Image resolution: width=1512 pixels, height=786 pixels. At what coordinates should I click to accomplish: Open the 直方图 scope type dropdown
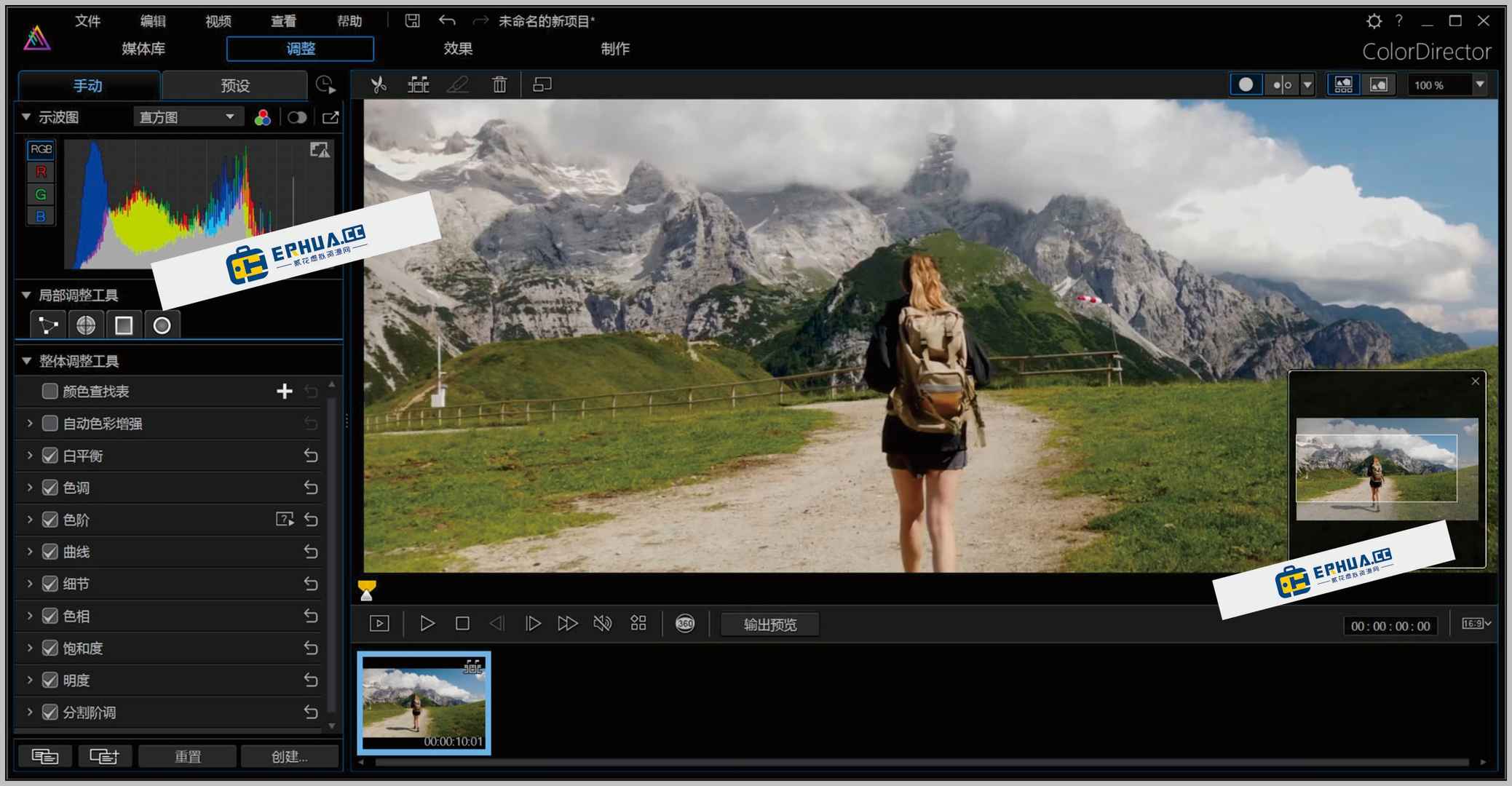(x=186, y=117)
